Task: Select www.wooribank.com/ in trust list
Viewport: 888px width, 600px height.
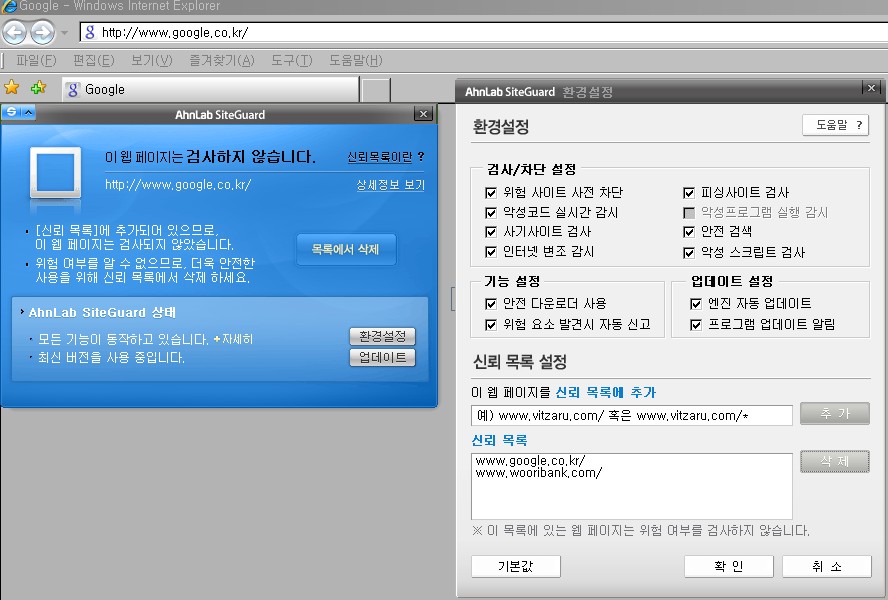Action: tap(539, 473)
